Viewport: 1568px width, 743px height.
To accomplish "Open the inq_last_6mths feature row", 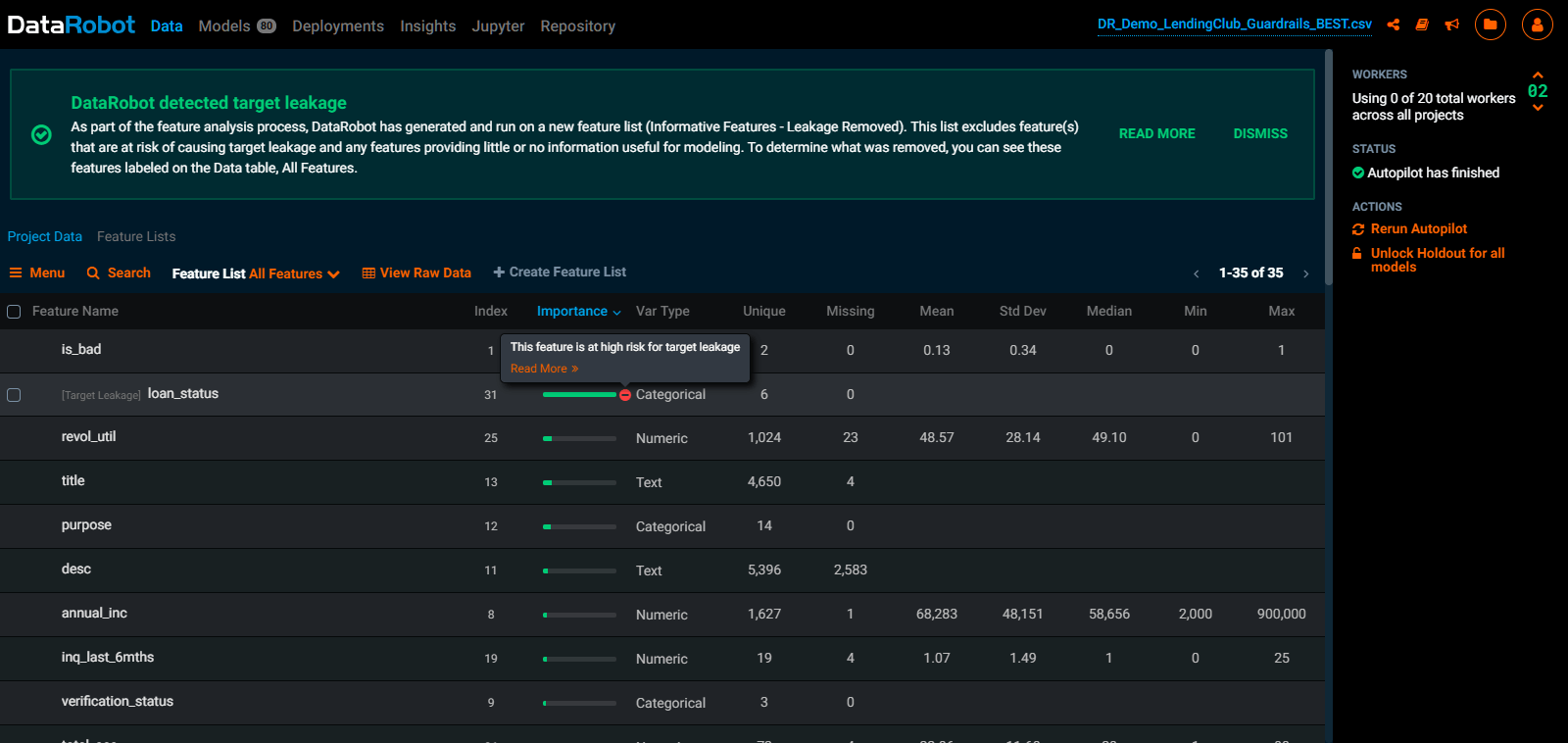I will click(662, 659).
